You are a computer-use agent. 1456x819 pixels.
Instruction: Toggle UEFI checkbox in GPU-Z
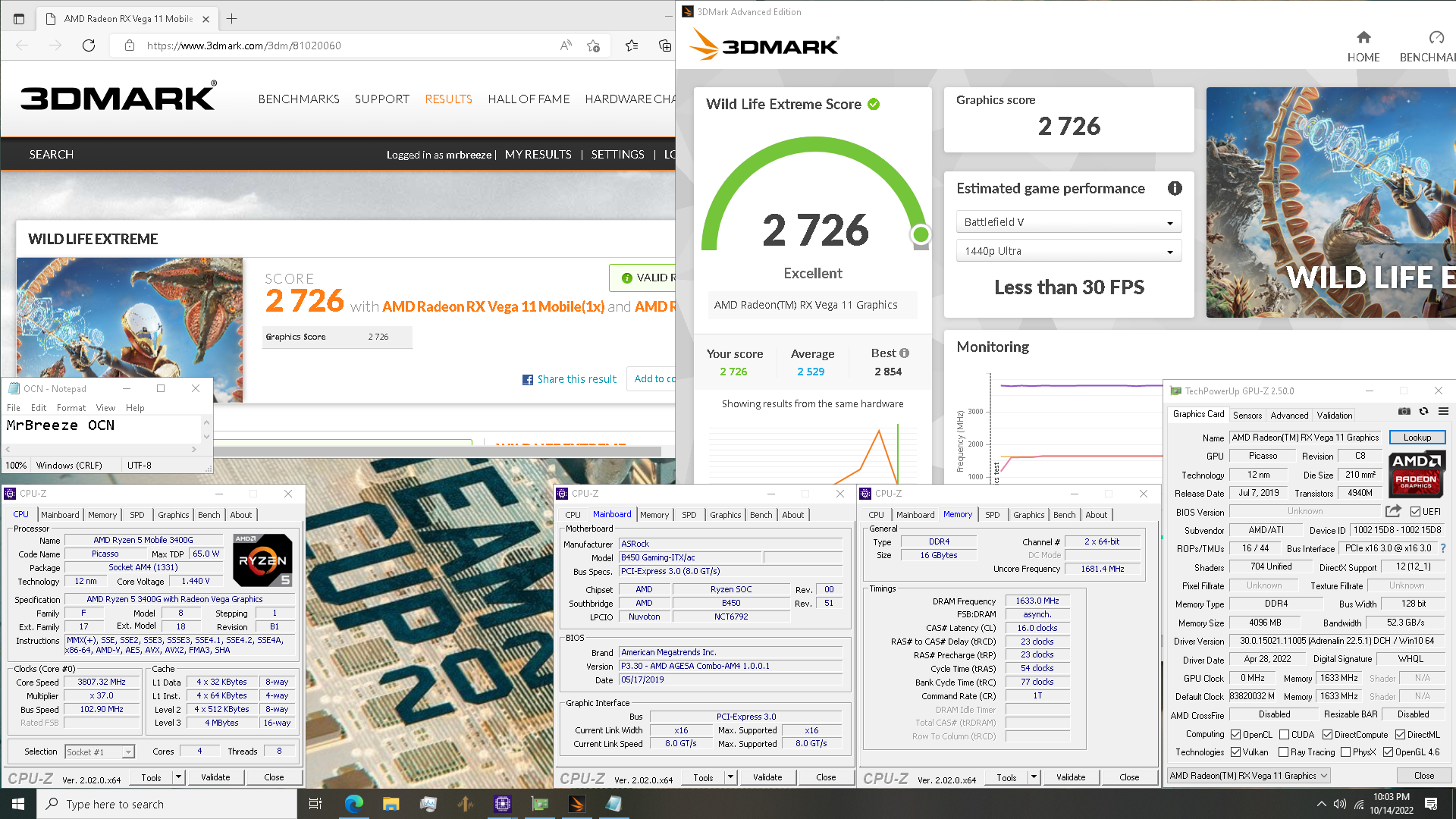tap(1415, 511)
